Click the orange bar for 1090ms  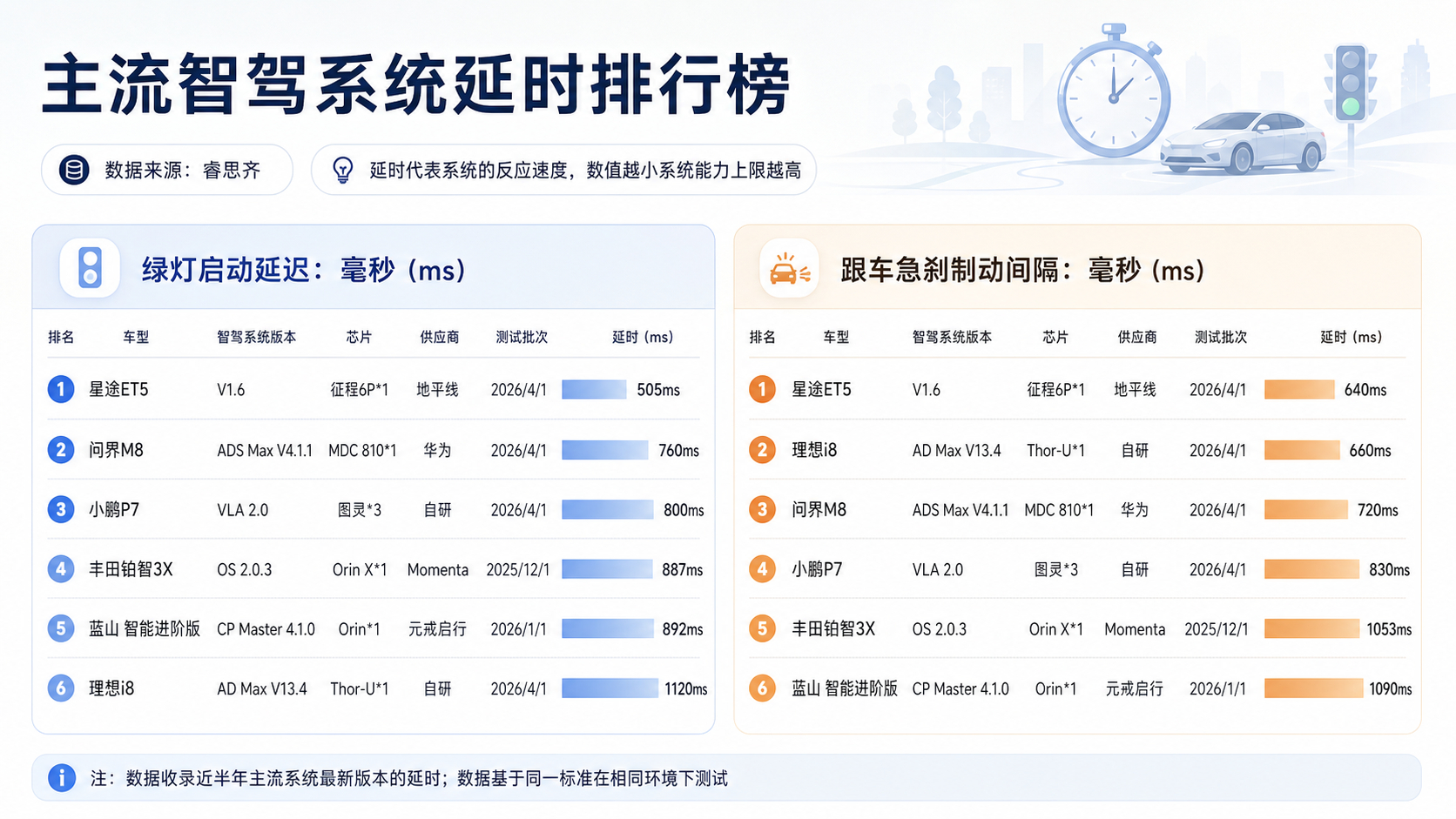click(x=1313, y=688)
